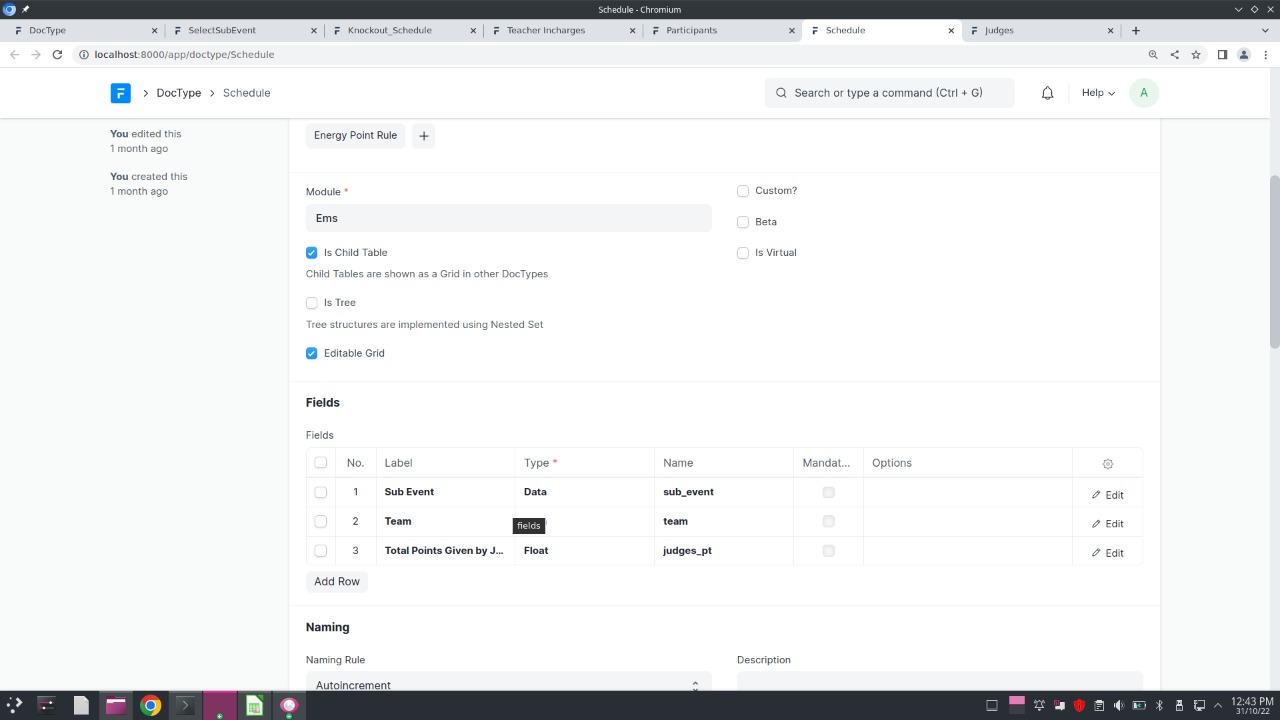Click the Add Row button
The height and width of the screenshot is (720, 1280).
click(337, 582)
